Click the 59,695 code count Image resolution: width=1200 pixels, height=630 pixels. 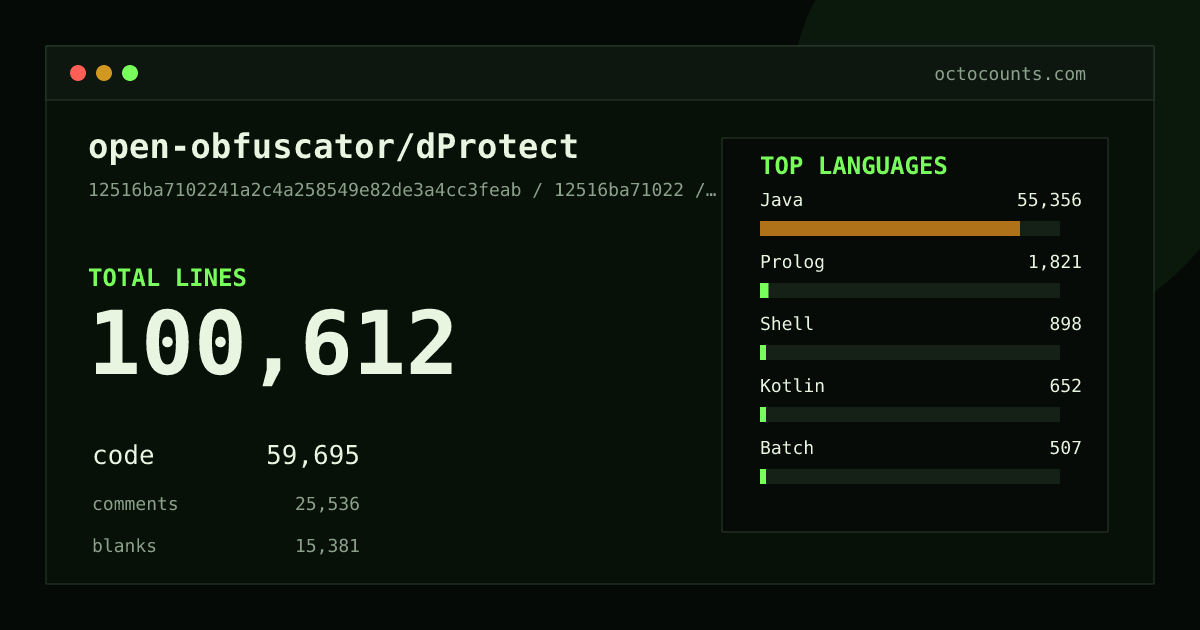tap(313, 456)
